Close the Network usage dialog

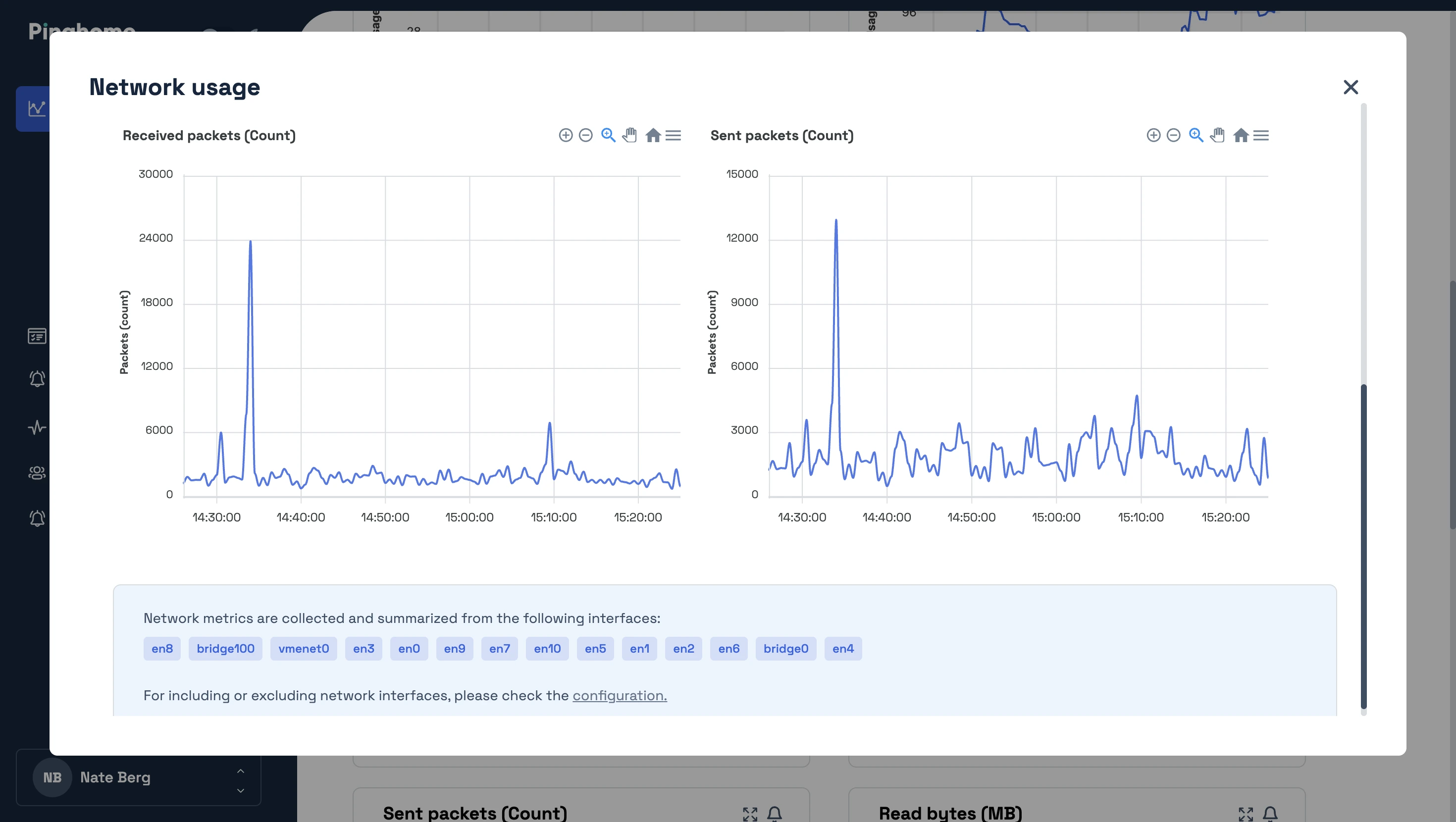pos(1351,87)
